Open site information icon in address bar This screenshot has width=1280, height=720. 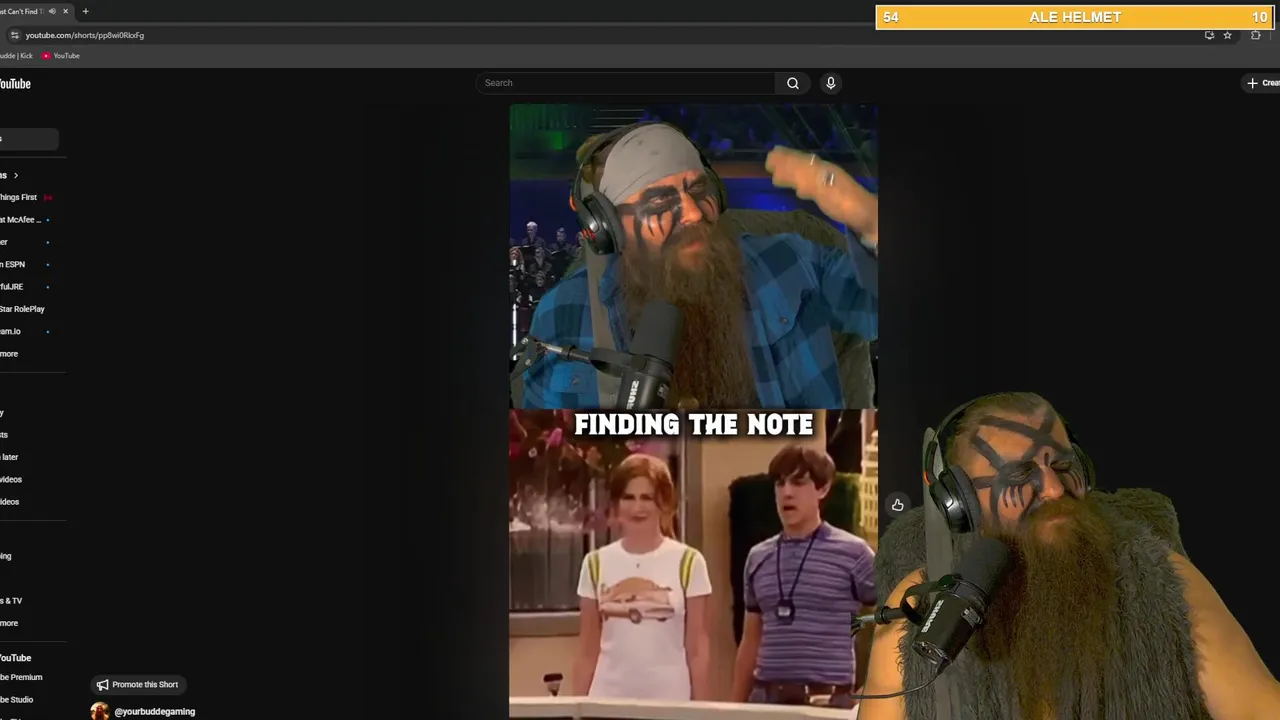point(14,35)
